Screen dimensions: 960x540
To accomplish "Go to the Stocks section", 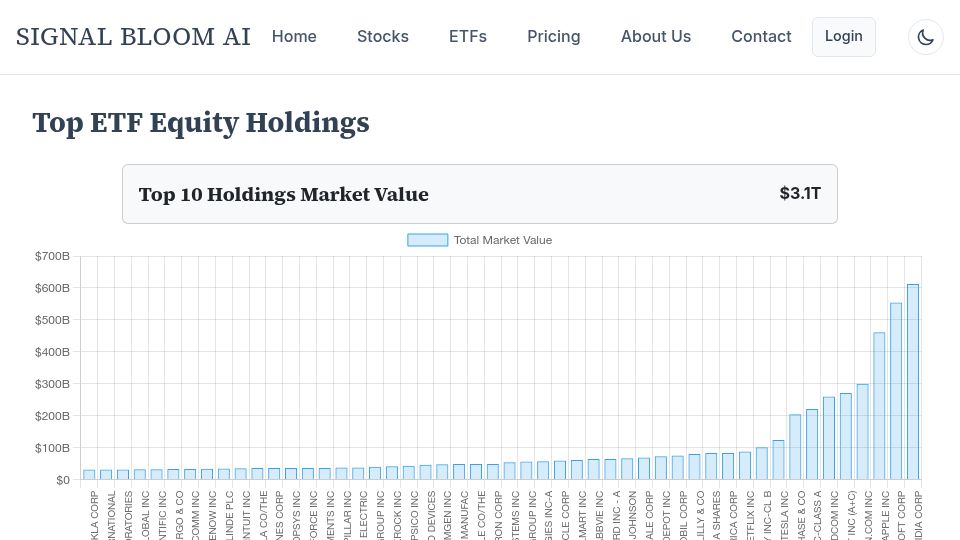I will click(383, 37).
